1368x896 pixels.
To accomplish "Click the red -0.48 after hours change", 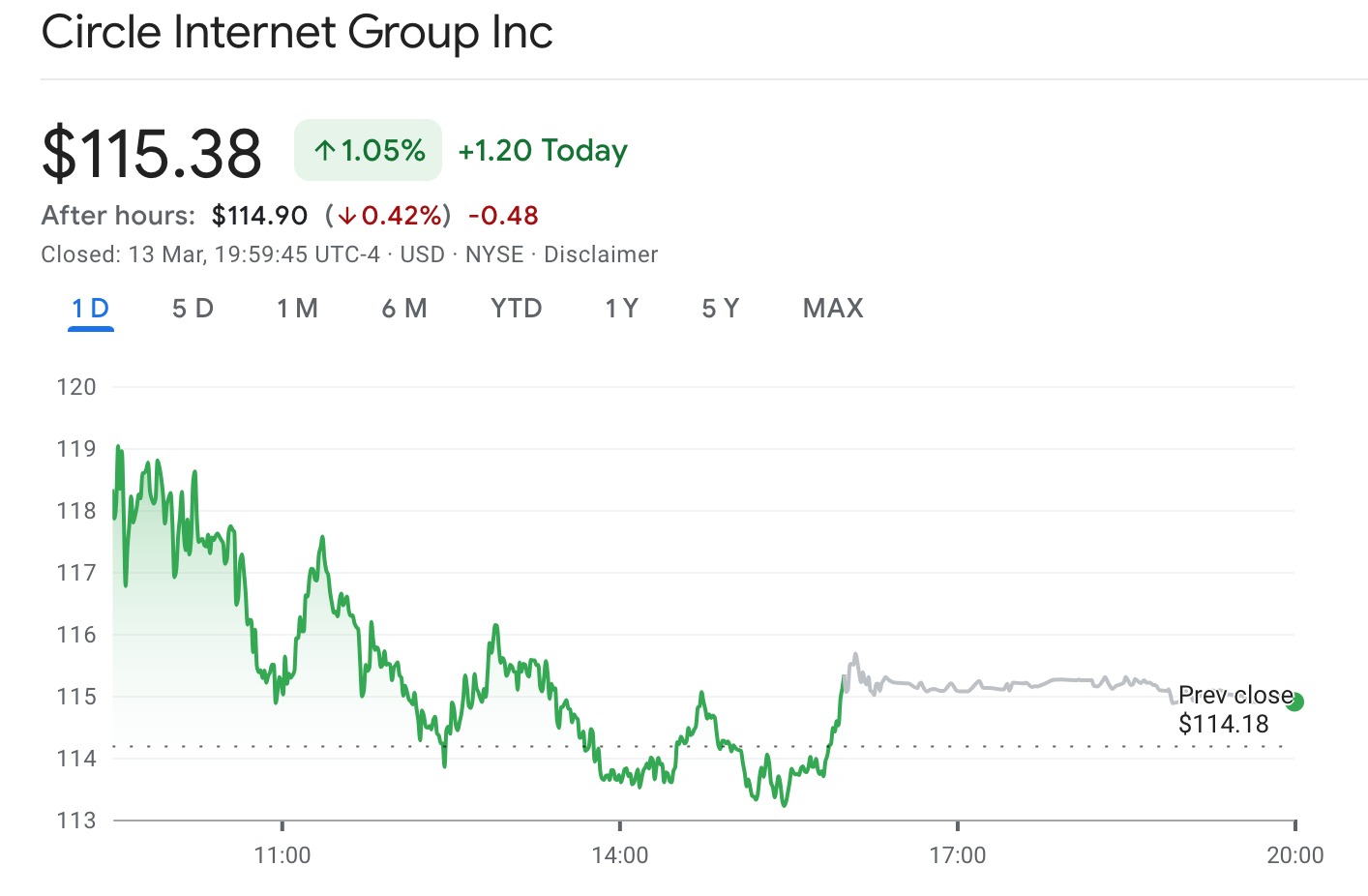I will 503,216.
